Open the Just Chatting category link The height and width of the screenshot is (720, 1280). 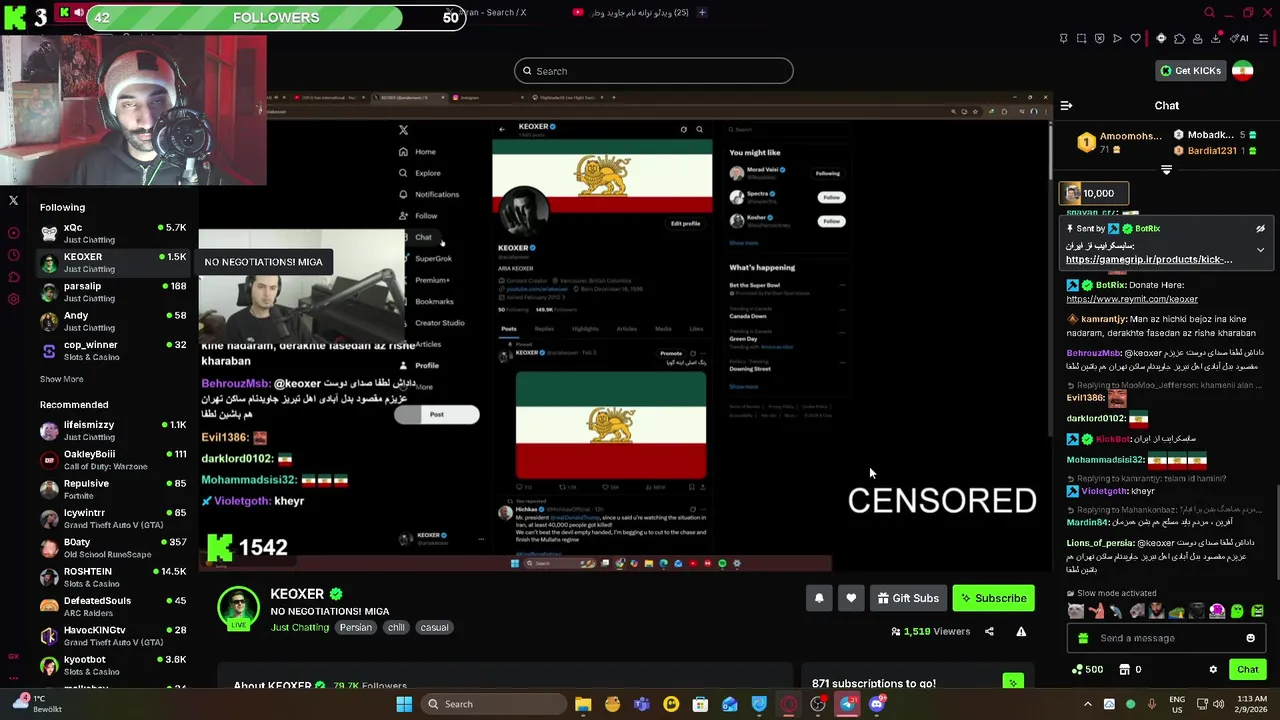[x=300, y=627]
